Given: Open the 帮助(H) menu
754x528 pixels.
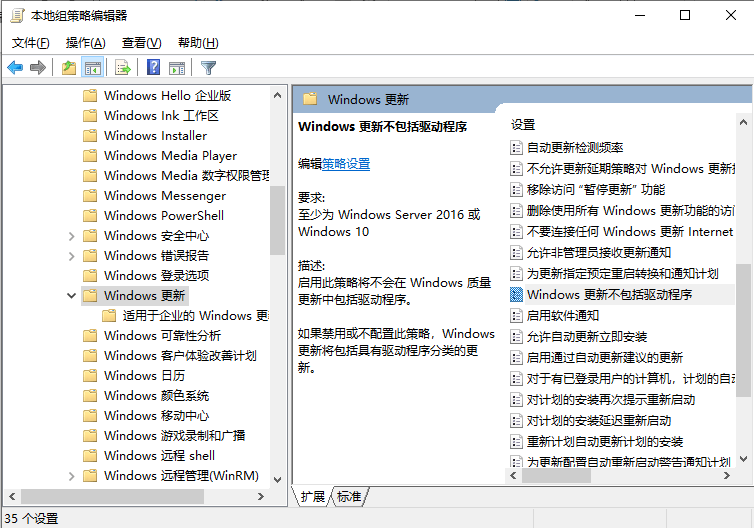Looking at the screenshot, I should (198, 43).
